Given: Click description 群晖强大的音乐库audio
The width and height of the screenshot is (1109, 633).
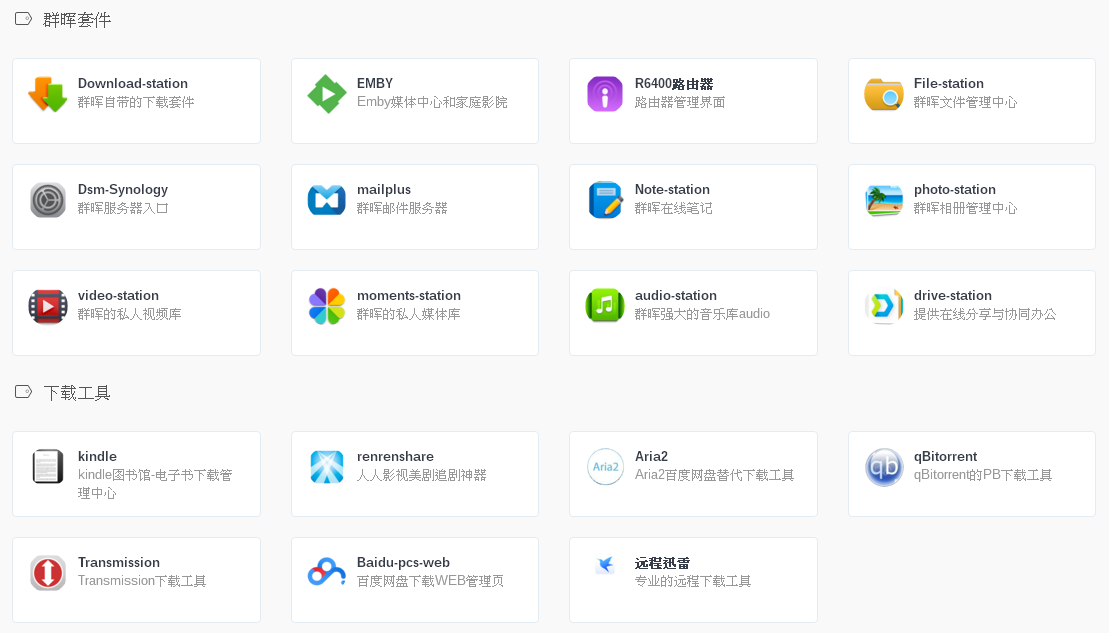Looking at the screenshot, I should [702, 314].
